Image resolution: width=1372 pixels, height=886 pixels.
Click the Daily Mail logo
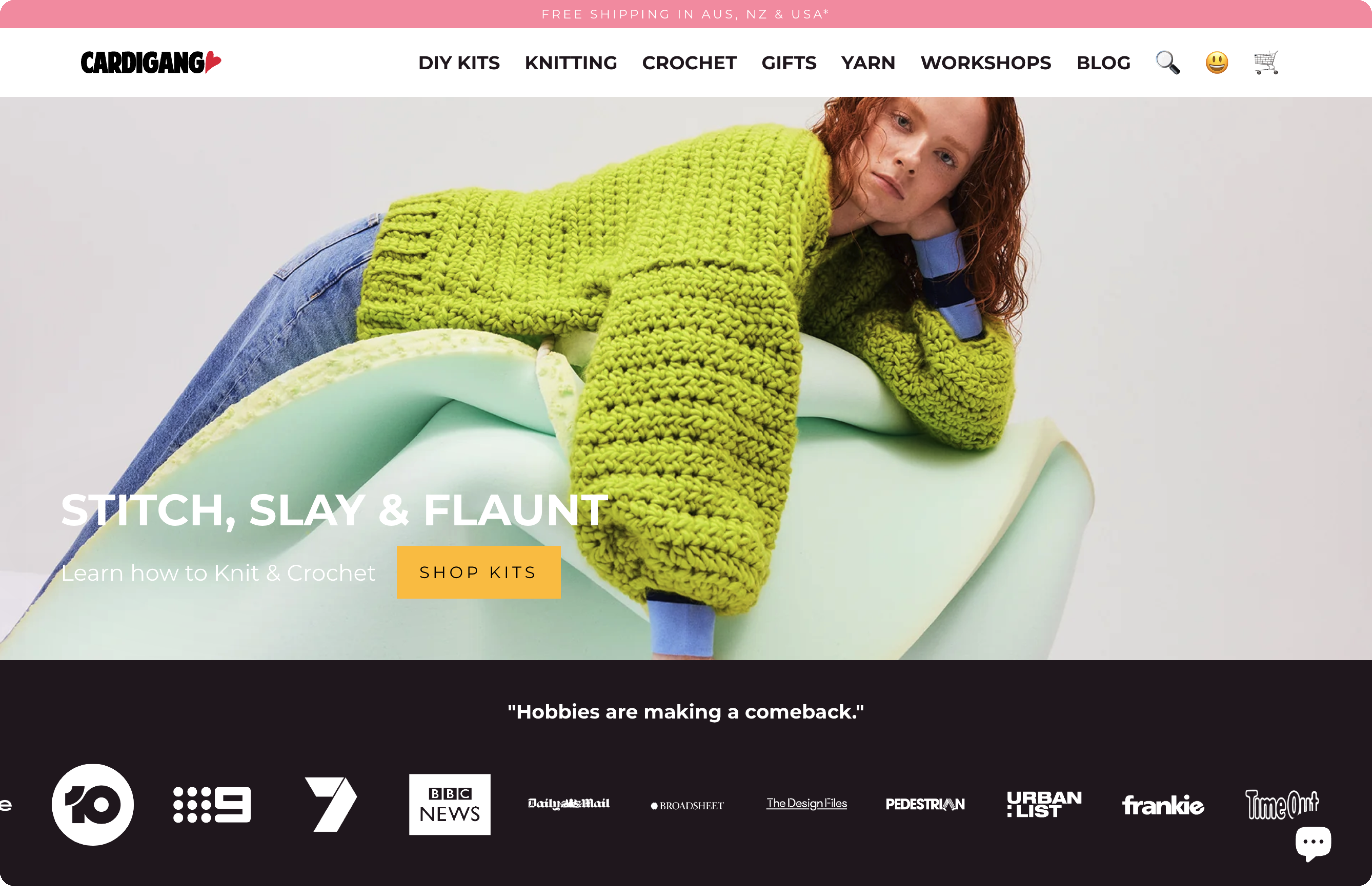[569, 804]
